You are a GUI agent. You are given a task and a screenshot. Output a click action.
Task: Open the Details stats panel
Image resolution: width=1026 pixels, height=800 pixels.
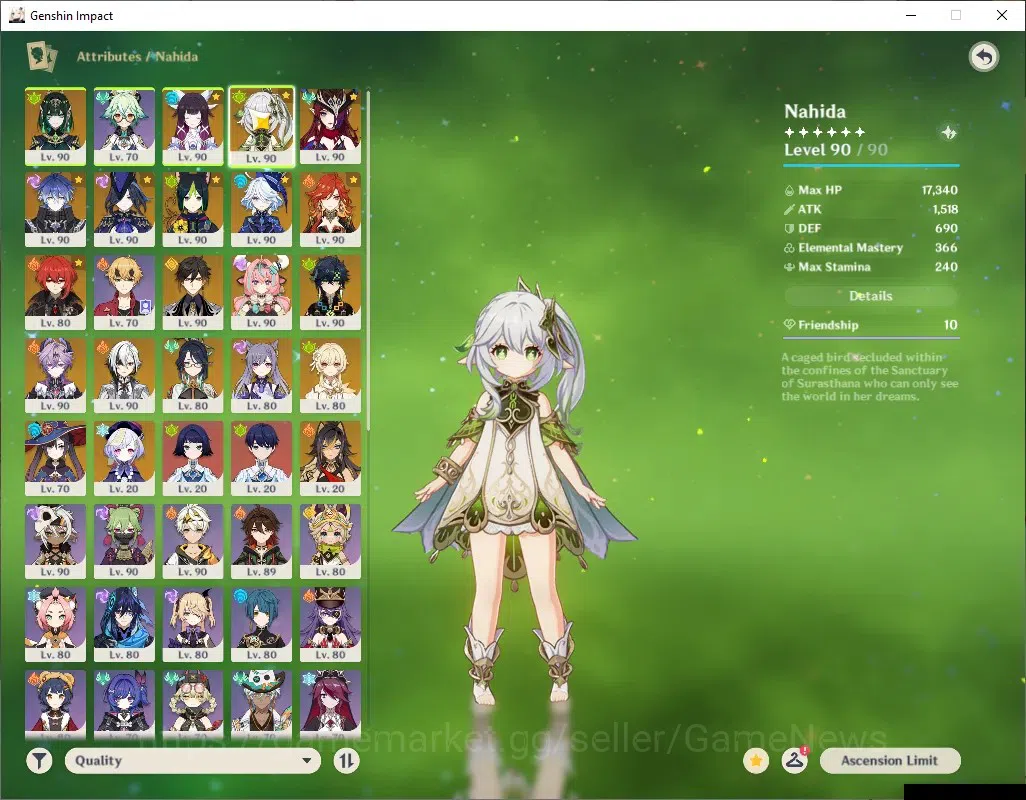tap(871, 296)
